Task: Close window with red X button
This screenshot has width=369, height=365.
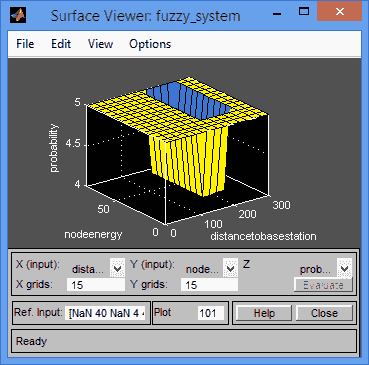Action: [x=340, y=12]
